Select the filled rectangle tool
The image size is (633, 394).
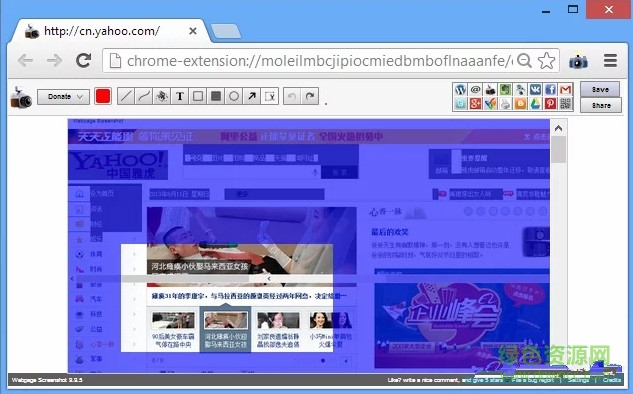coord(216,96)
